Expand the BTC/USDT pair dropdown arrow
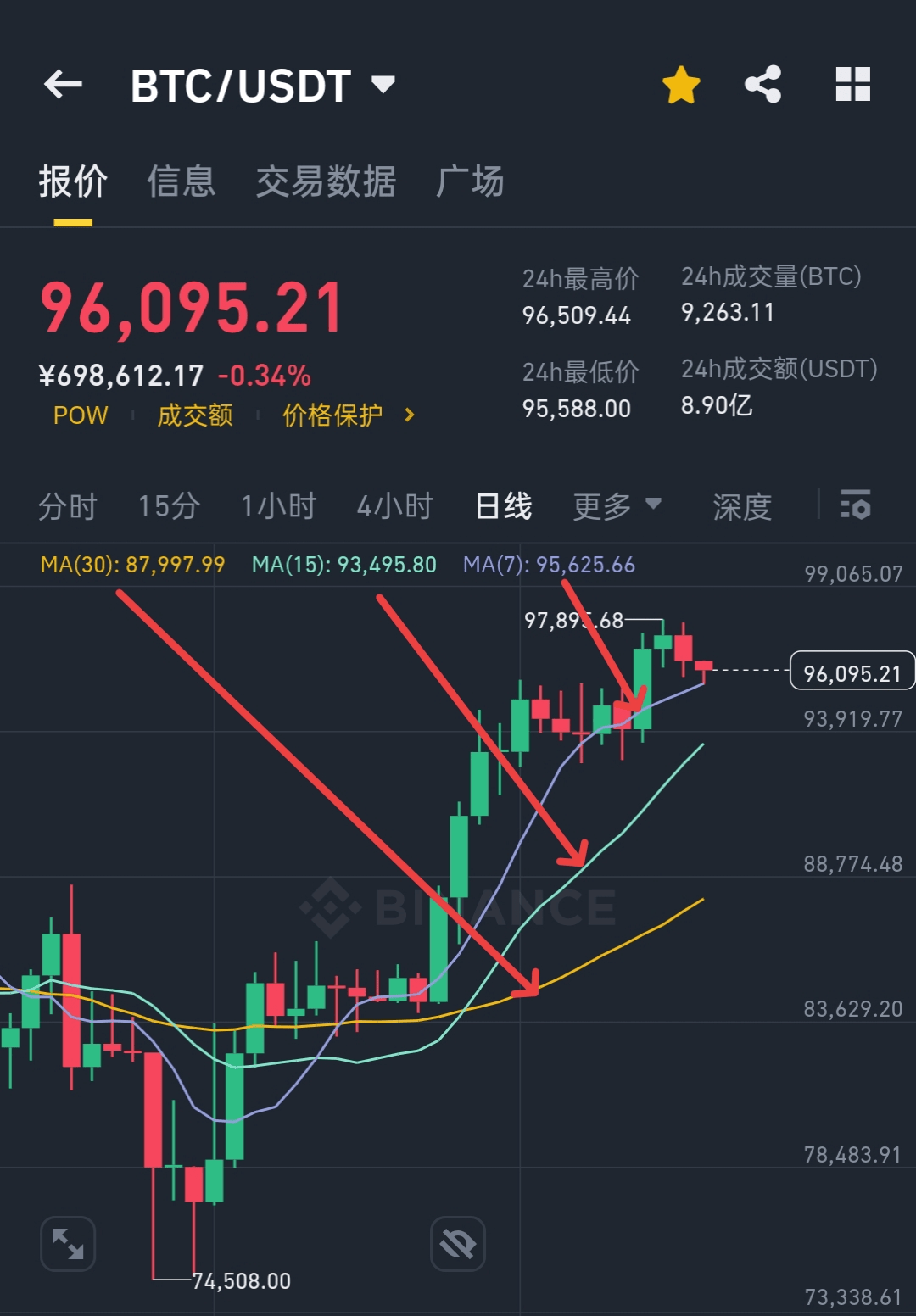The width and height of the screenshot is (916, 1316). (x=383, y=84)
